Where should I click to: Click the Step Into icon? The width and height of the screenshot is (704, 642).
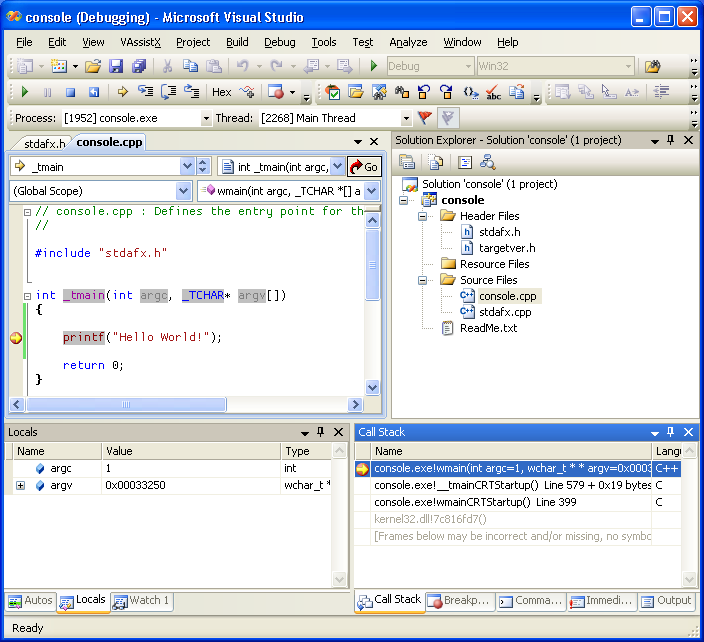coord(145,92)
